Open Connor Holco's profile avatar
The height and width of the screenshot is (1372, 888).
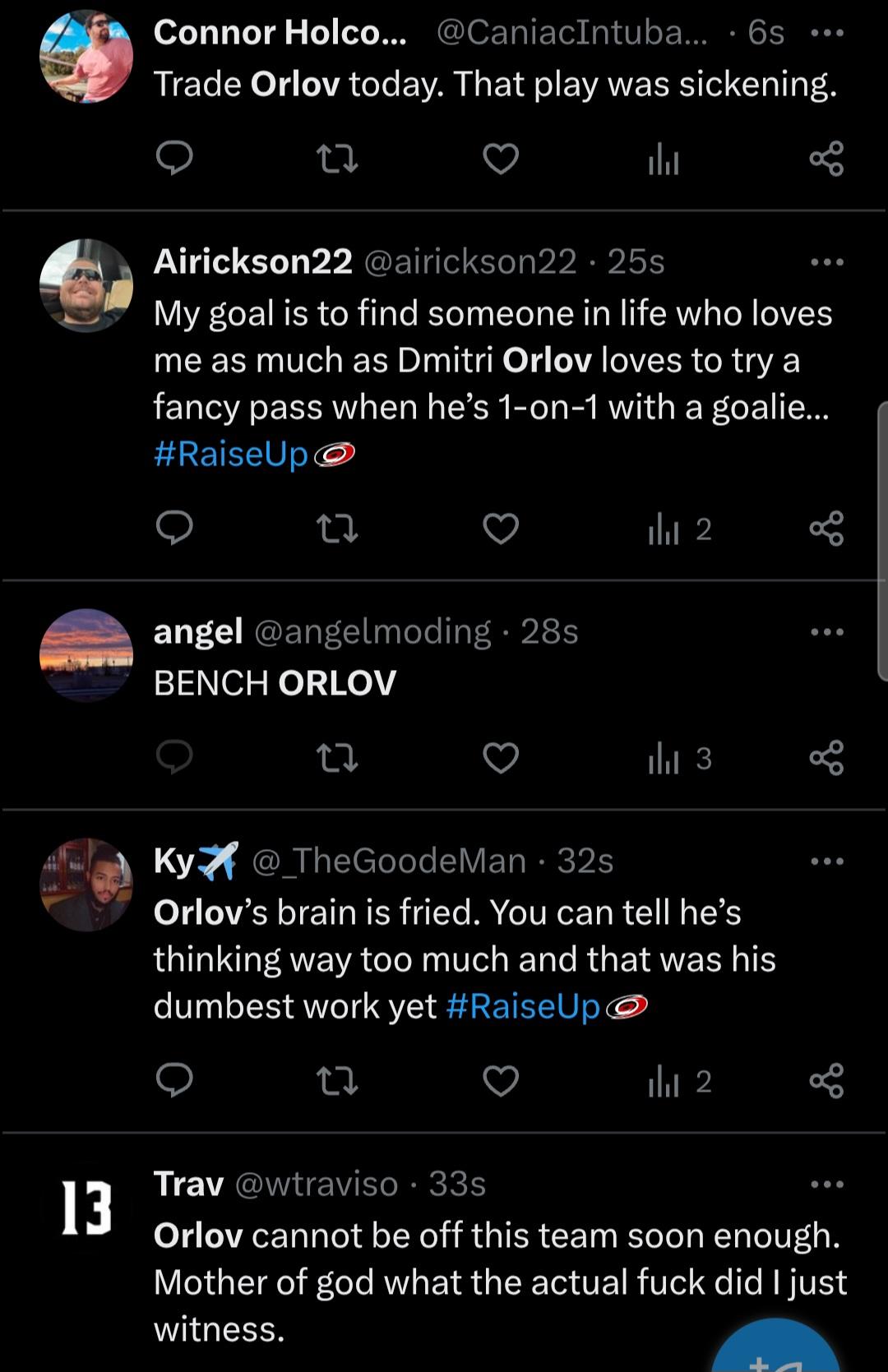(86, 57)
